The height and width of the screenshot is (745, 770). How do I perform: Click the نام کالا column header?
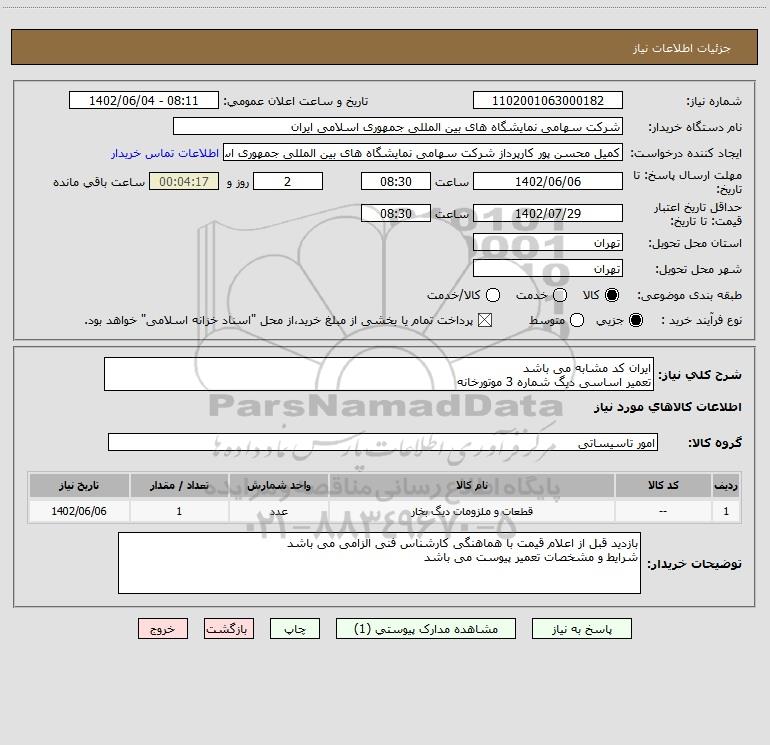pyautogui.click(x=472, y=485)
